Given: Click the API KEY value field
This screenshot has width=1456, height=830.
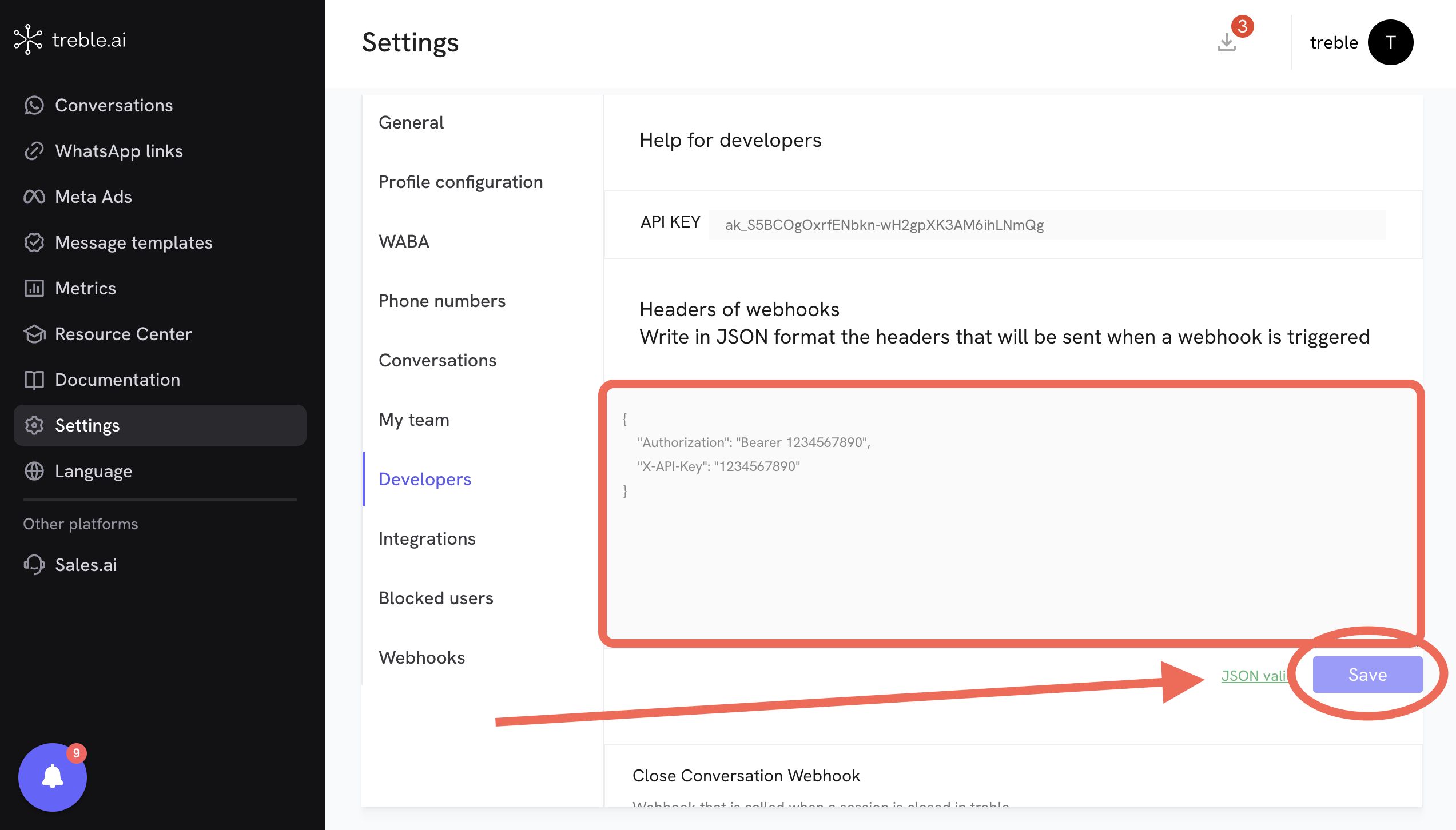Looking at the screenshot, I should click(x=1047, y=225).
